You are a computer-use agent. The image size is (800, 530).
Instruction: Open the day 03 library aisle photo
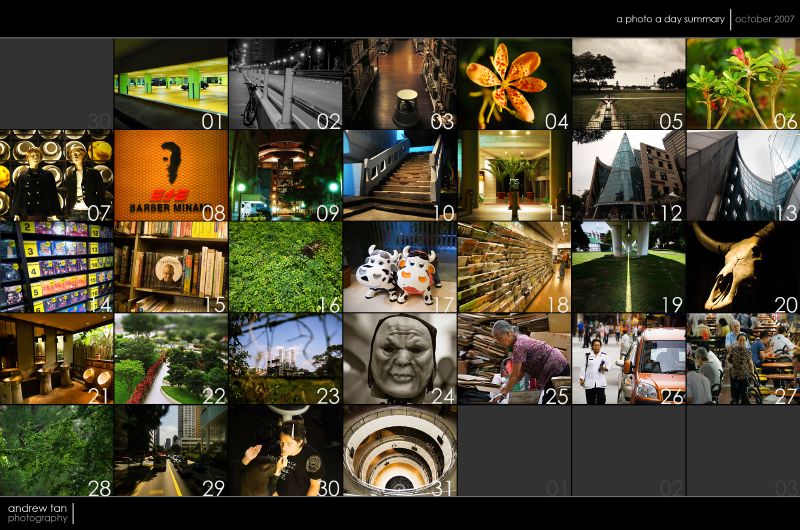click(x=400, y=84)
